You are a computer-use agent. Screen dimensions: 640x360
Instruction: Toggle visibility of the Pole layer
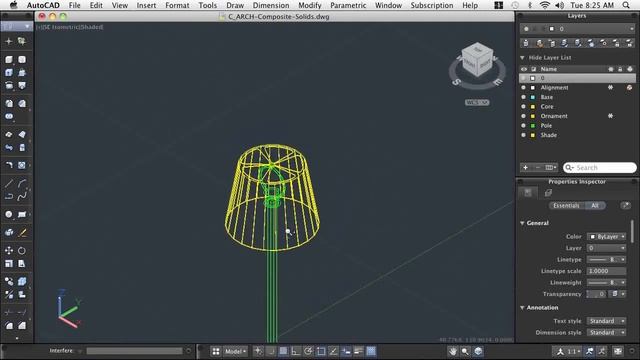523,126
